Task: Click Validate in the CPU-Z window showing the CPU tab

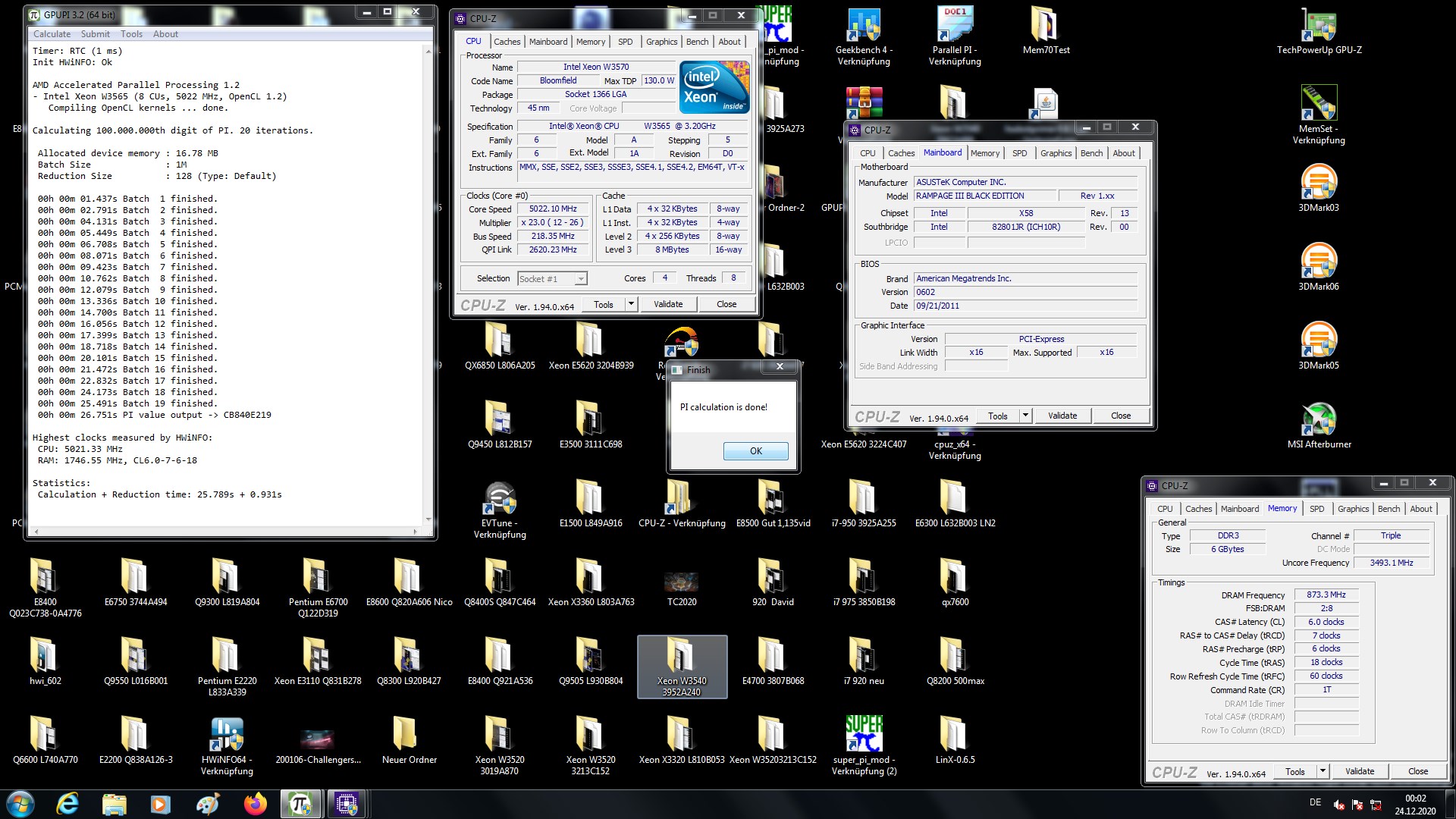Action: [x=667, y=304]
